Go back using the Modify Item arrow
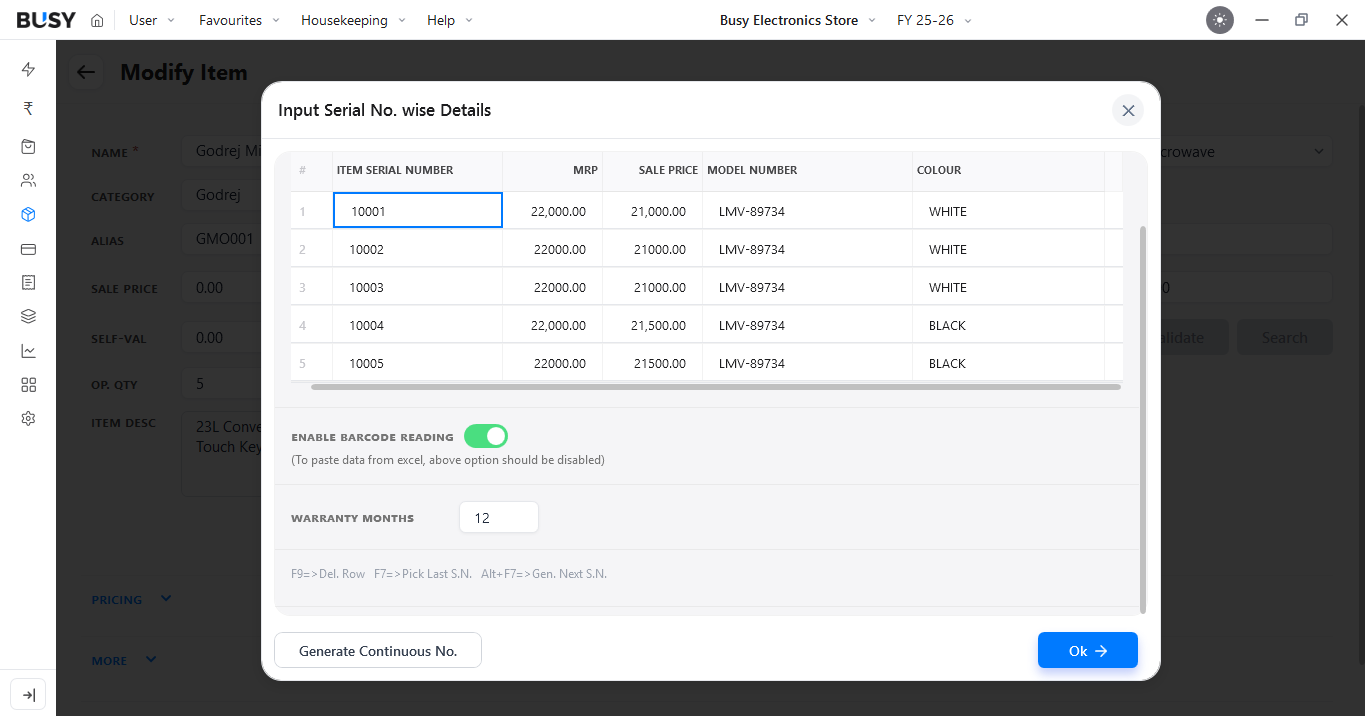The height and width of the screenshot is (716, 1365). coord(86,72)
